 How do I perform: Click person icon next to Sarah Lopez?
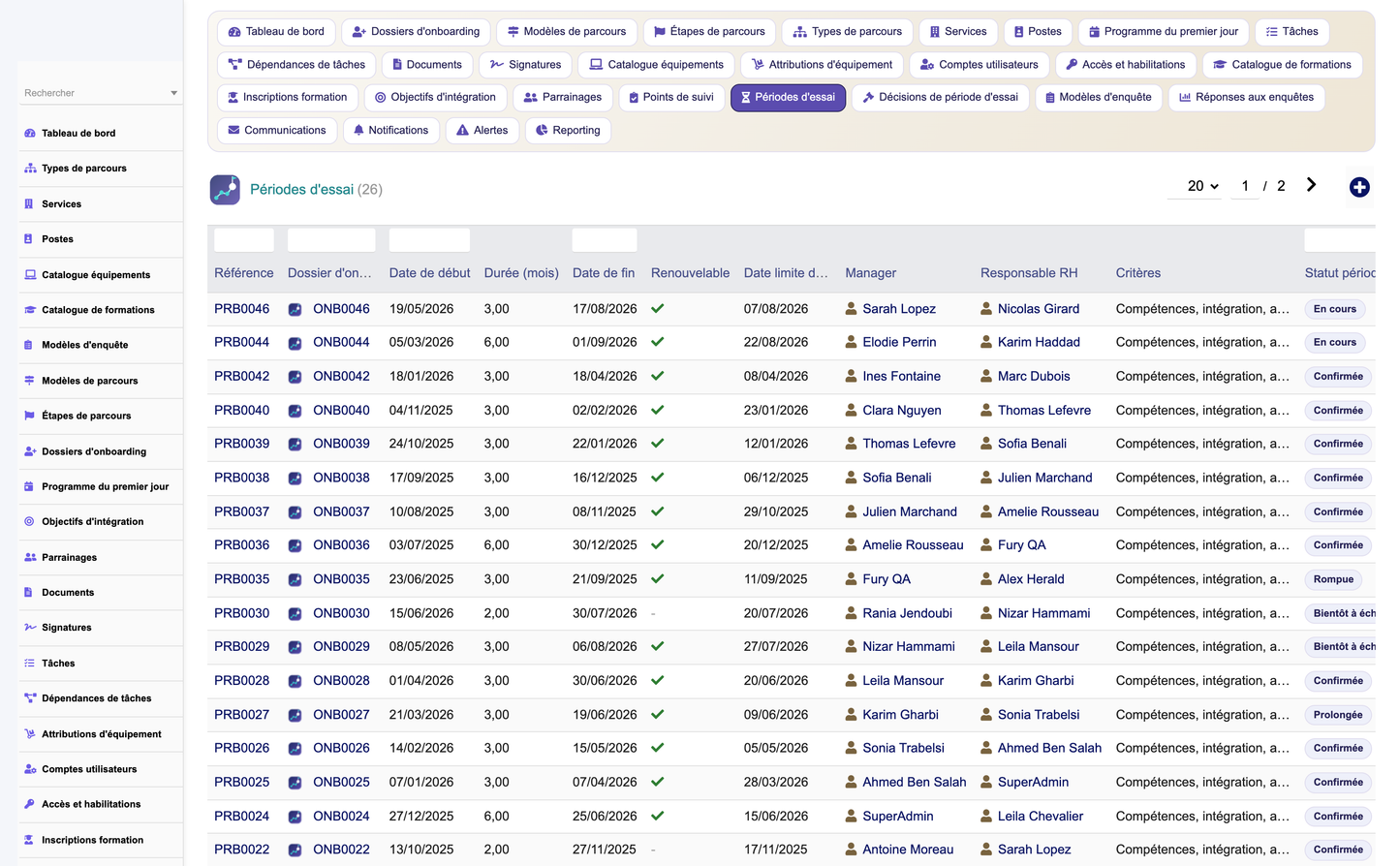click(851, 309)
